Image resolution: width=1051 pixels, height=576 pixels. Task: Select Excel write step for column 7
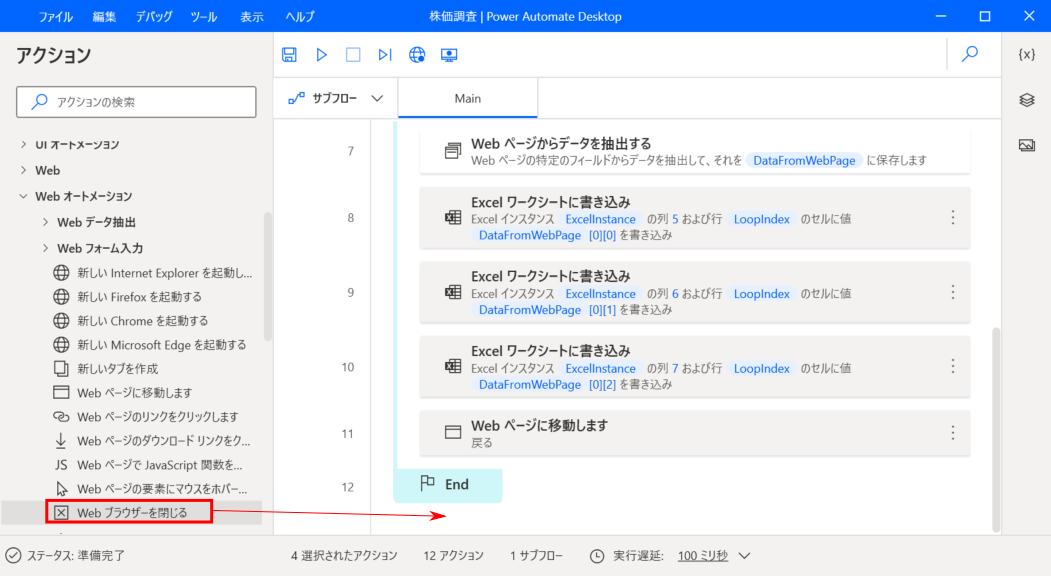pos(694,367)
